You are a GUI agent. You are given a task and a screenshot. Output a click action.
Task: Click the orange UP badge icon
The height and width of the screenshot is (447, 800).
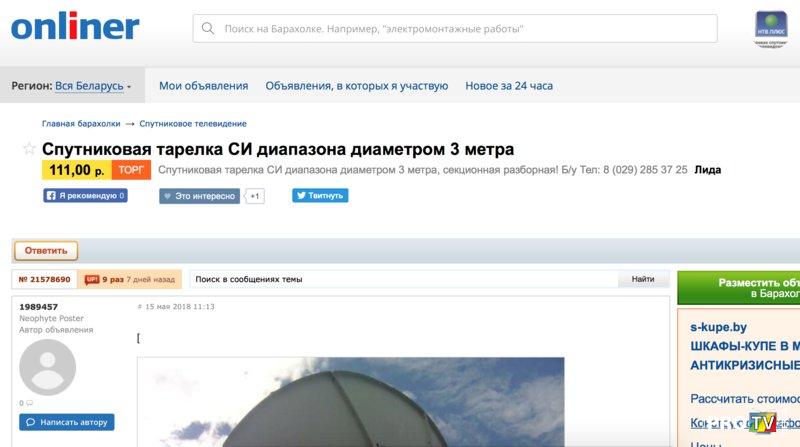(92, 280)
